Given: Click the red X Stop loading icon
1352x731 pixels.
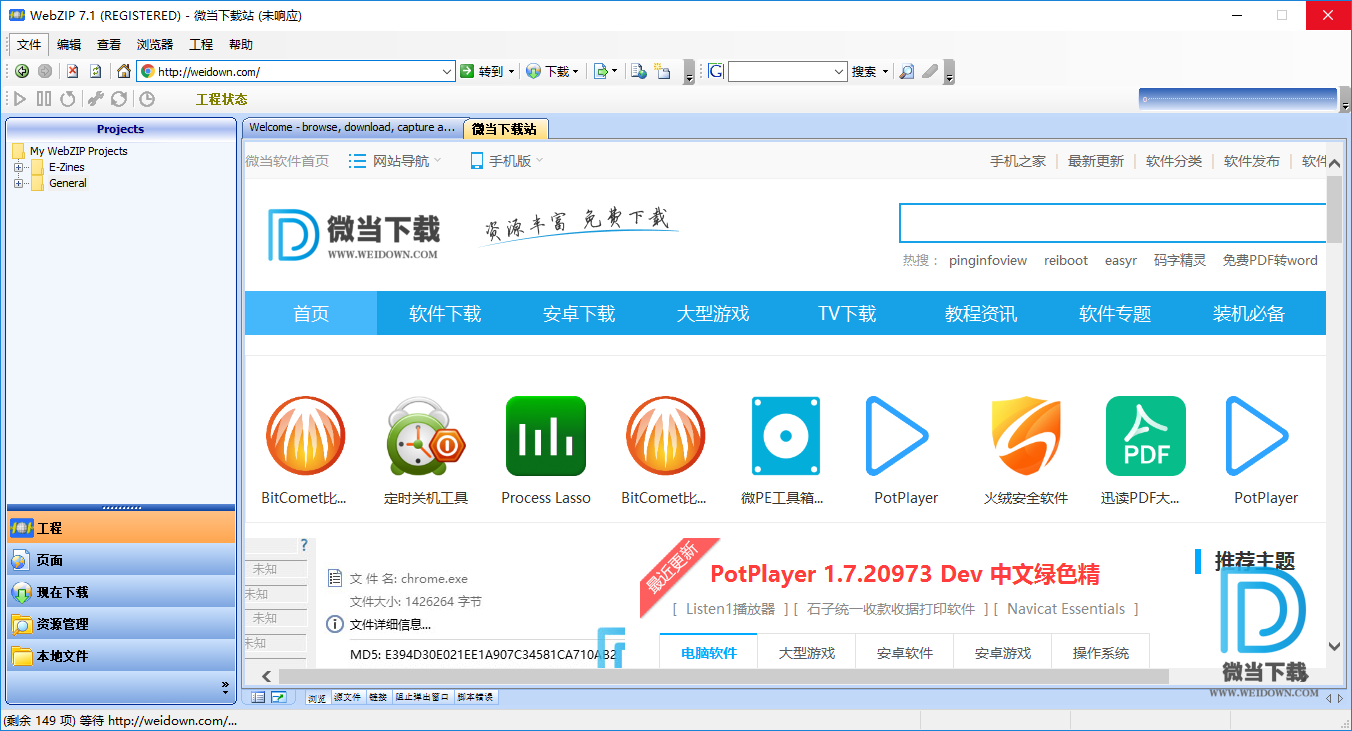Looking at the screenshot, I should point(72,71).
